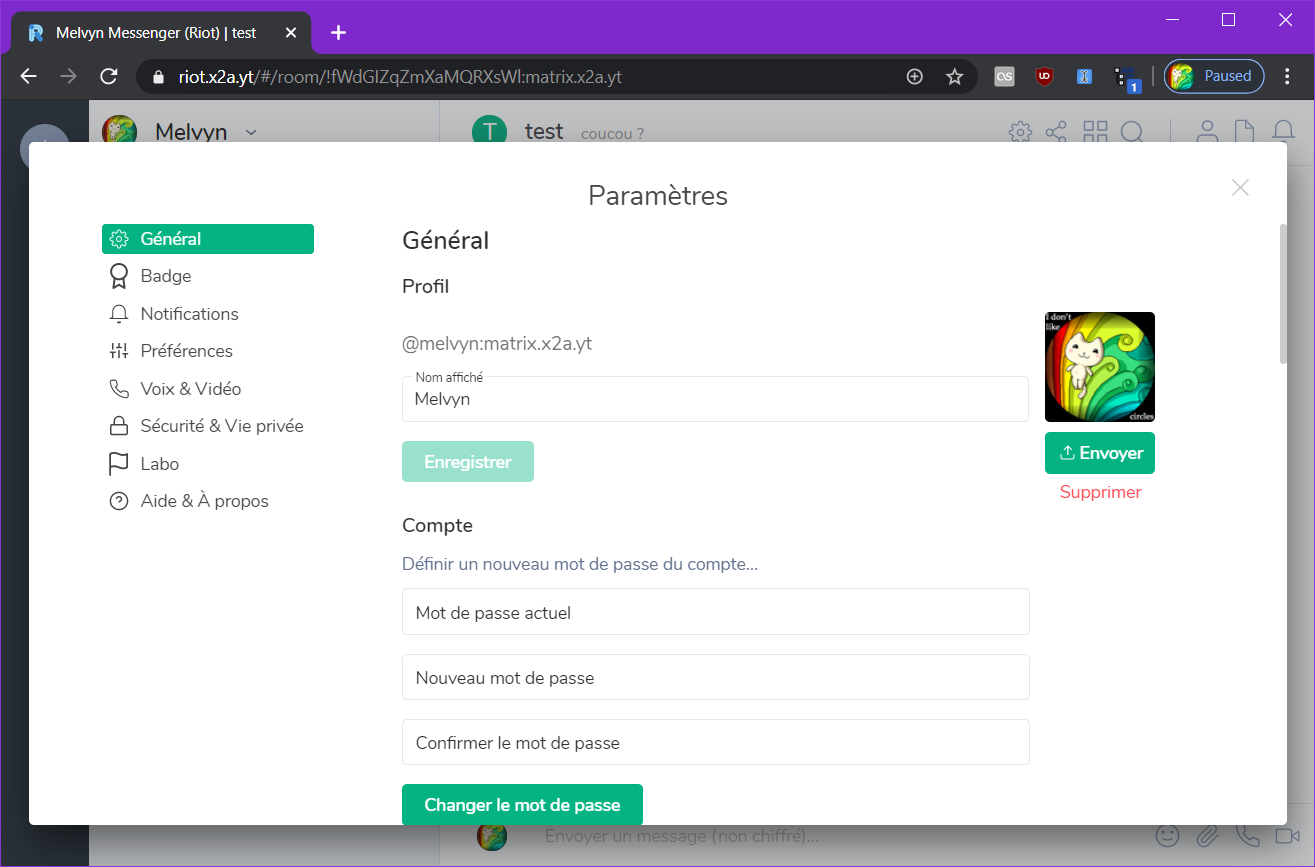Open Voix & Vidéo settings
Image resolution: width=1315 pixels, height=867 pixels.
click(190, 389)
